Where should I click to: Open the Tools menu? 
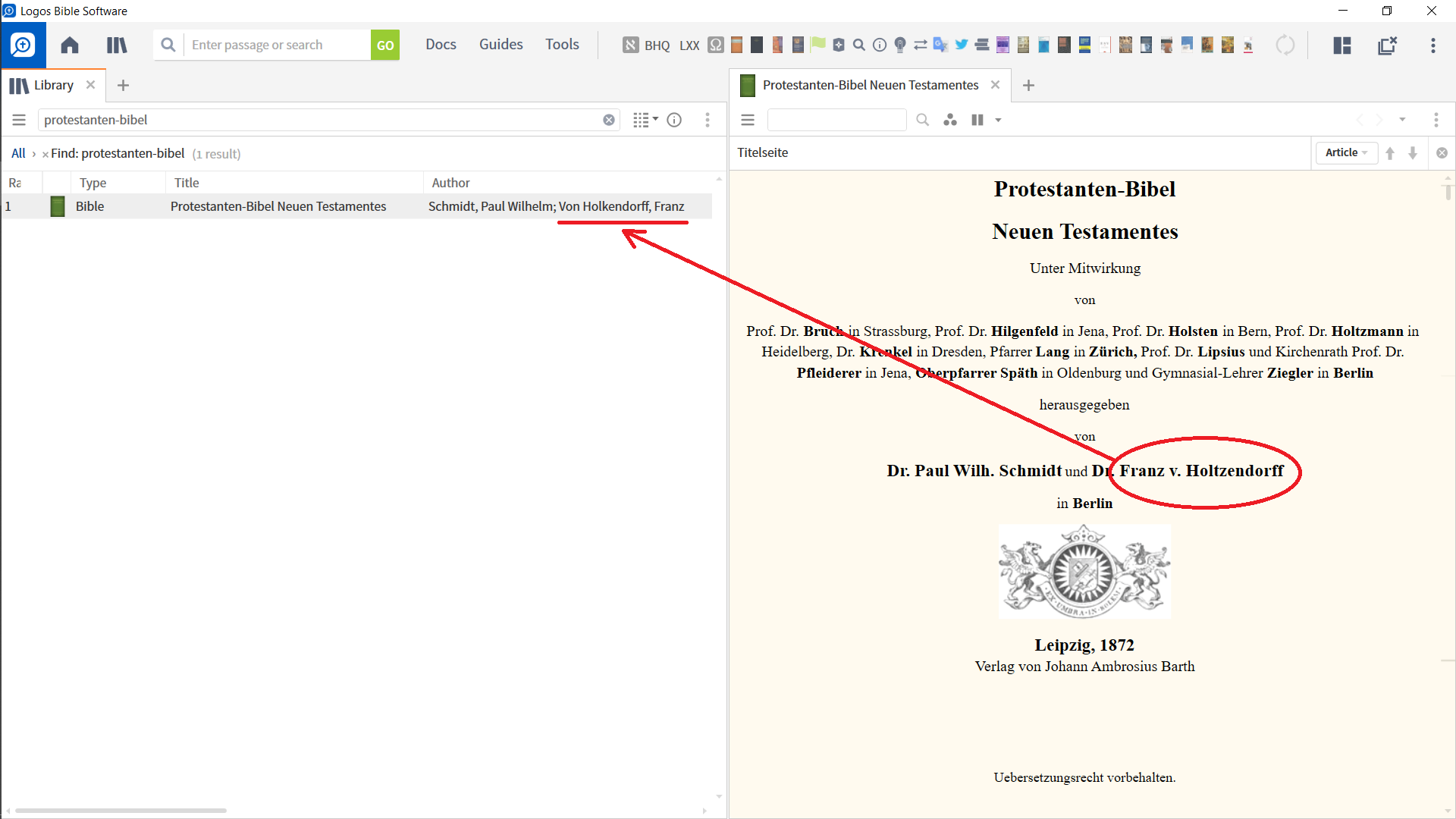[x=562, y=45]
